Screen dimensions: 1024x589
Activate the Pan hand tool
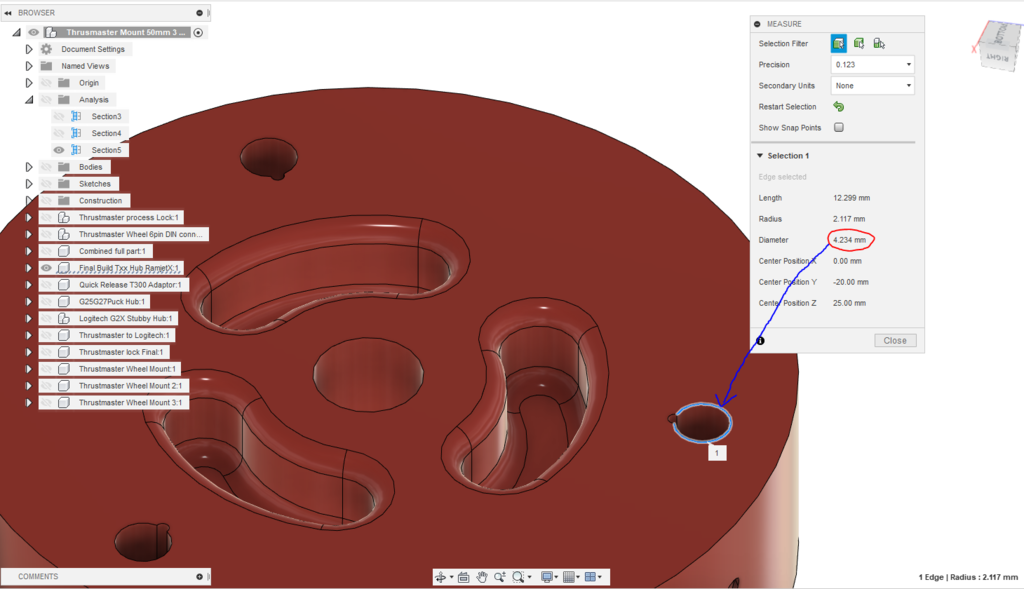[x=482, y=577]
